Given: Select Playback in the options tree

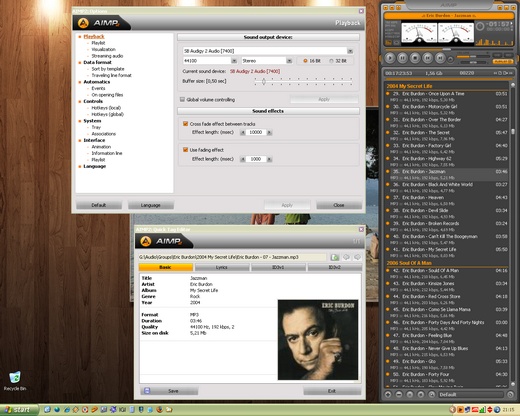Looking at the screenshot, I should point(94,36).
